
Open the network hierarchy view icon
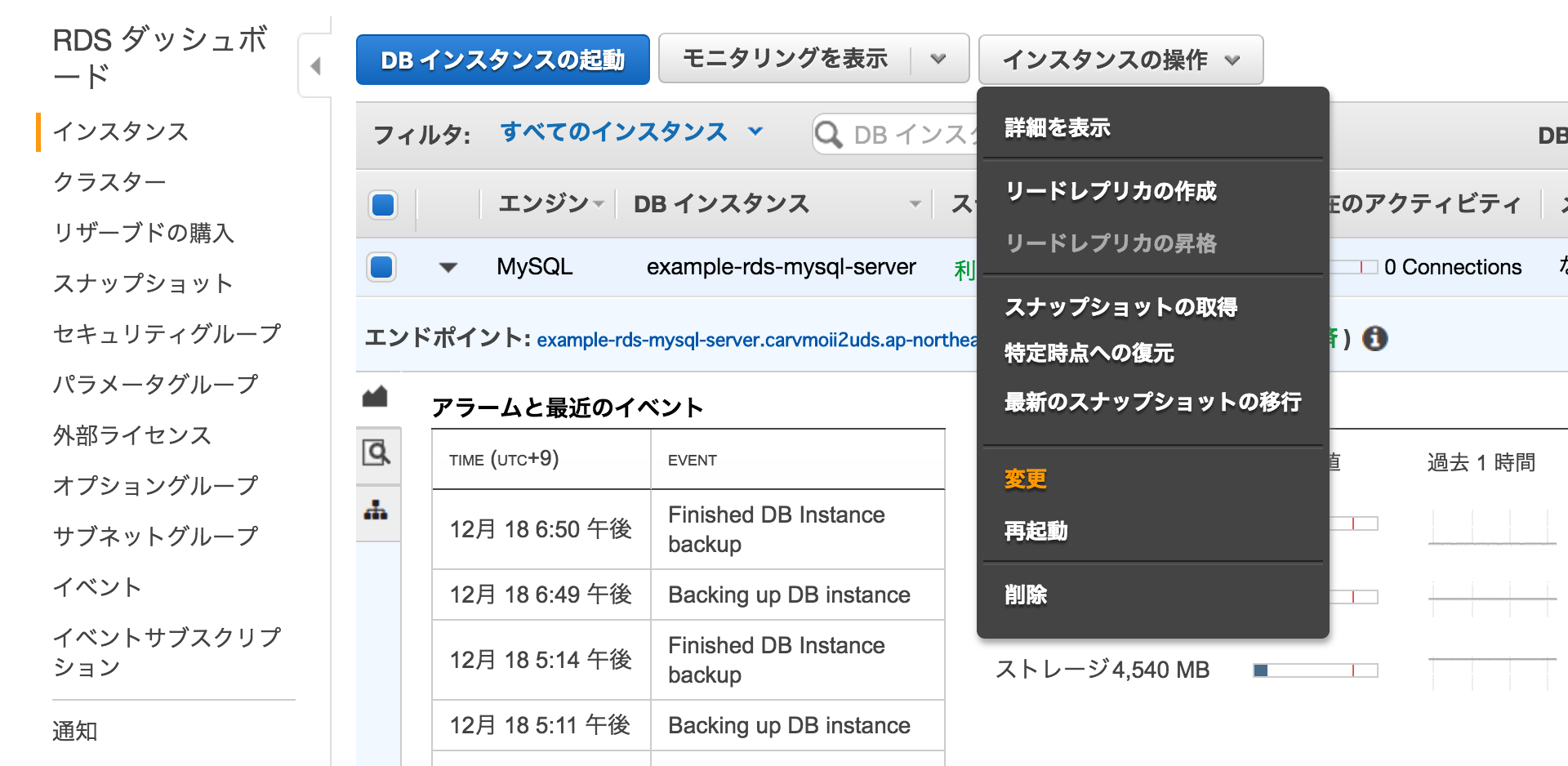click(376, 510)
